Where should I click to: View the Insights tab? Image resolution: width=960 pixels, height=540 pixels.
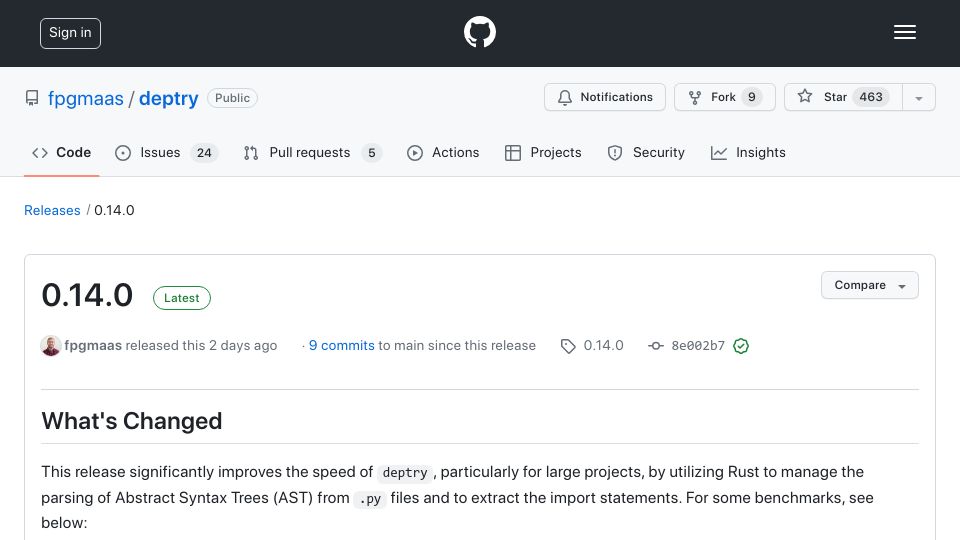point(748,152)
